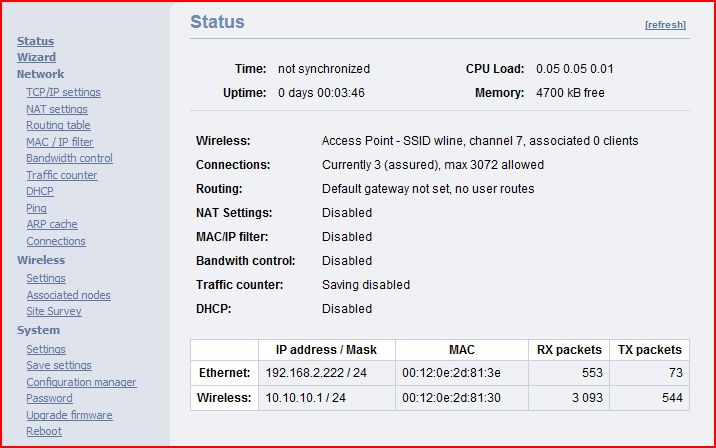Open Settings under the Wireless section
The width and height of the screenshot is (716, 448).
(46, 278)
